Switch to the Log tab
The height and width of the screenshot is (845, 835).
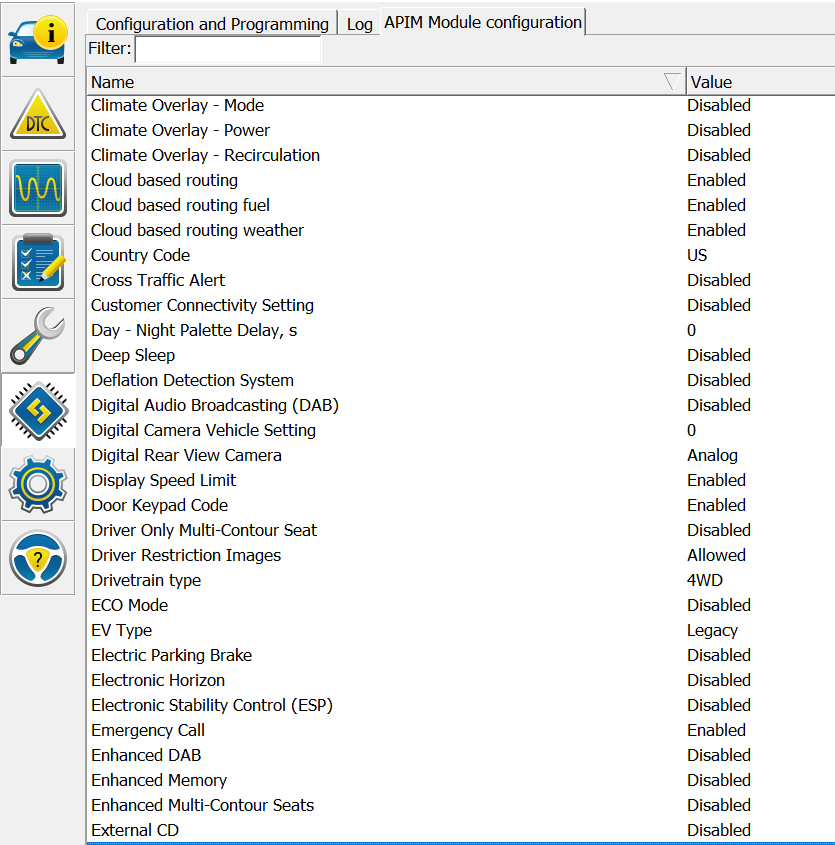pyautogui.click(x=359, y=24)
